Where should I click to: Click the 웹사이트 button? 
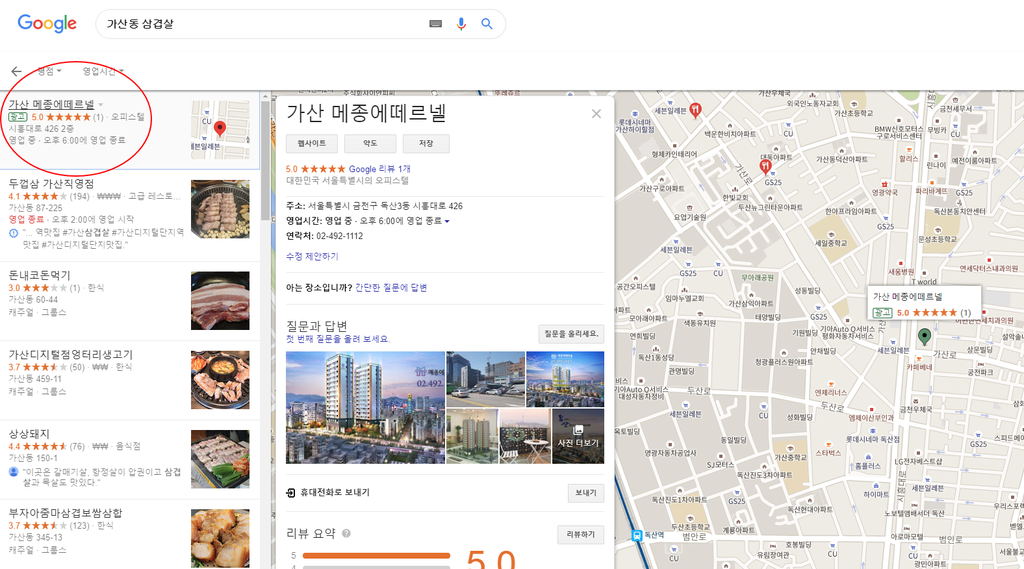[312, 144]
